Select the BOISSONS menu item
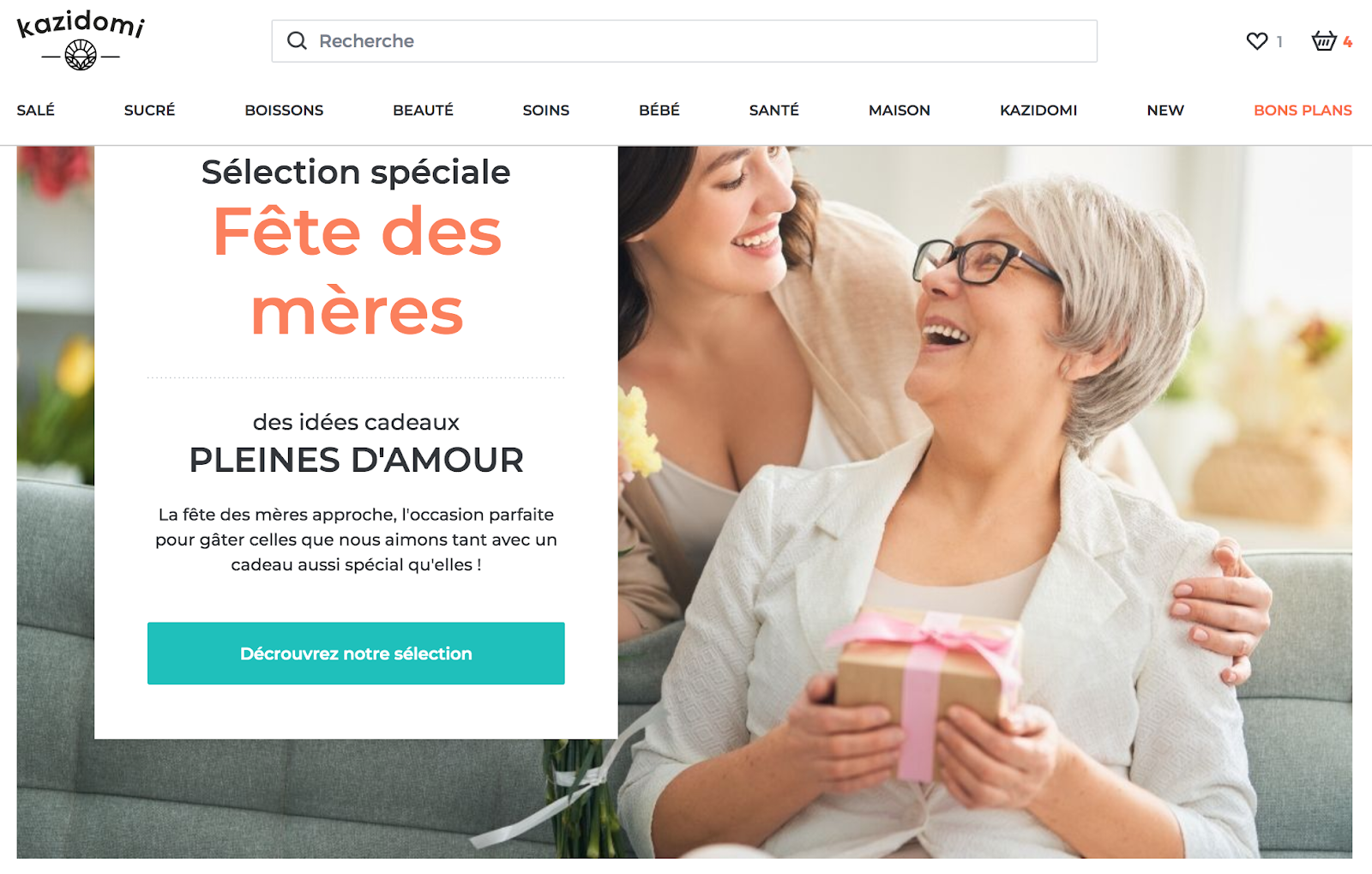This screenshot has height=874, width=1372. point(284,110)
